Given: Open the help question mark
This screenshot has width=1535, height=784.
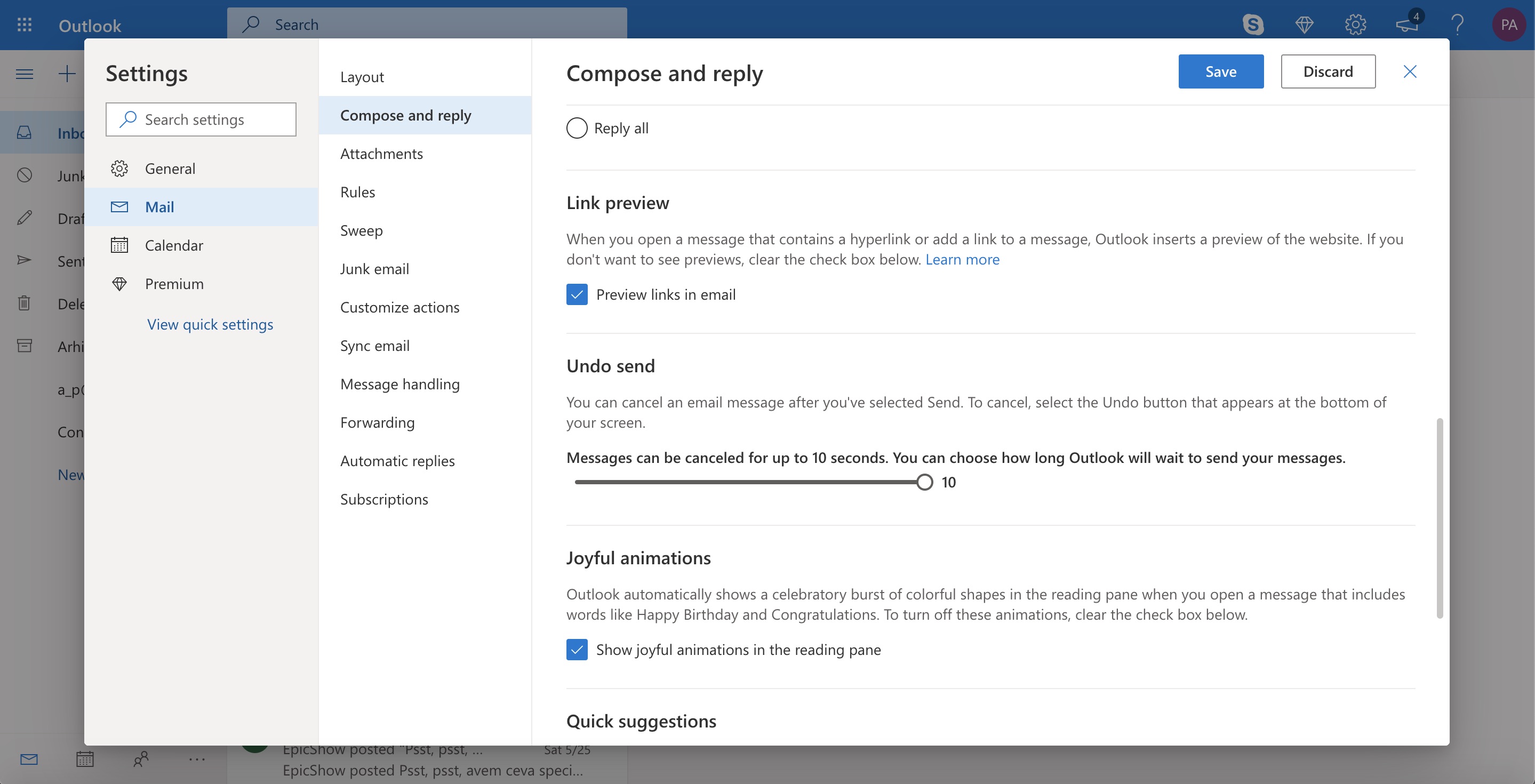Looking at the screenshot, I should (1458, 25).
